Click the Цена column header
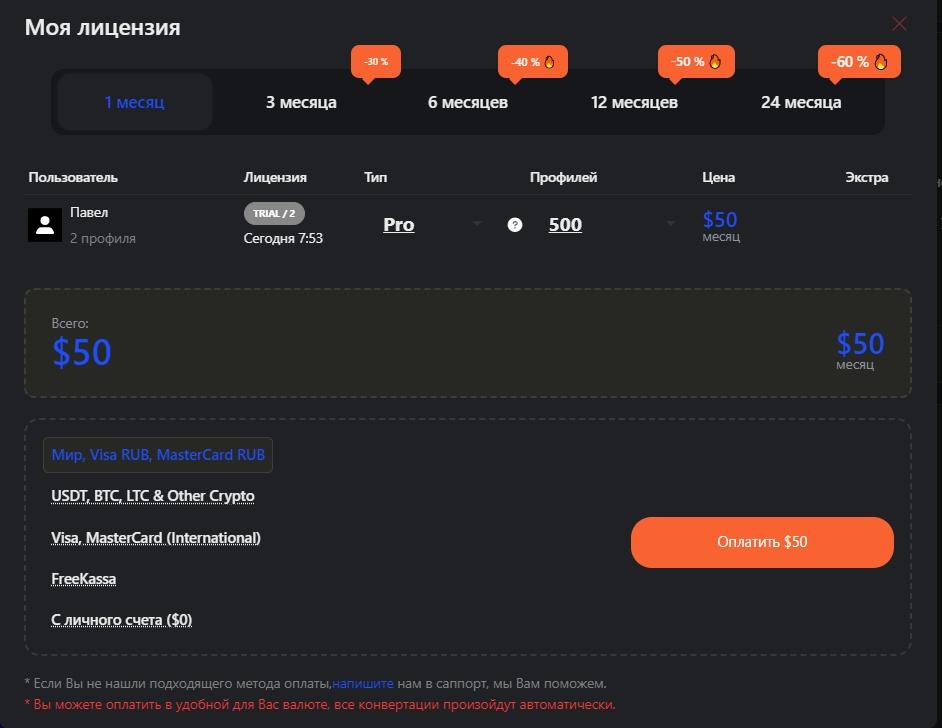The image size is (942, 728). [x=719, y=177]
